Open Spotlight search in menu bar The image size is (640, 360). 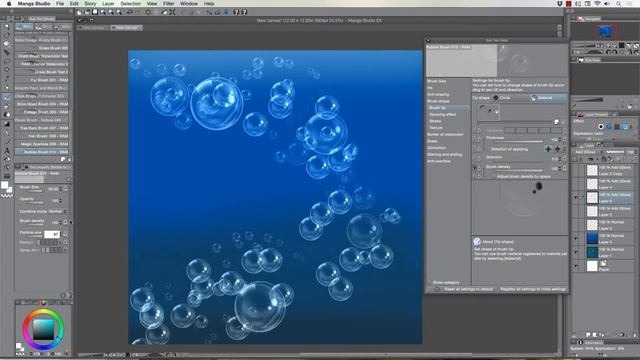(618, 3)
